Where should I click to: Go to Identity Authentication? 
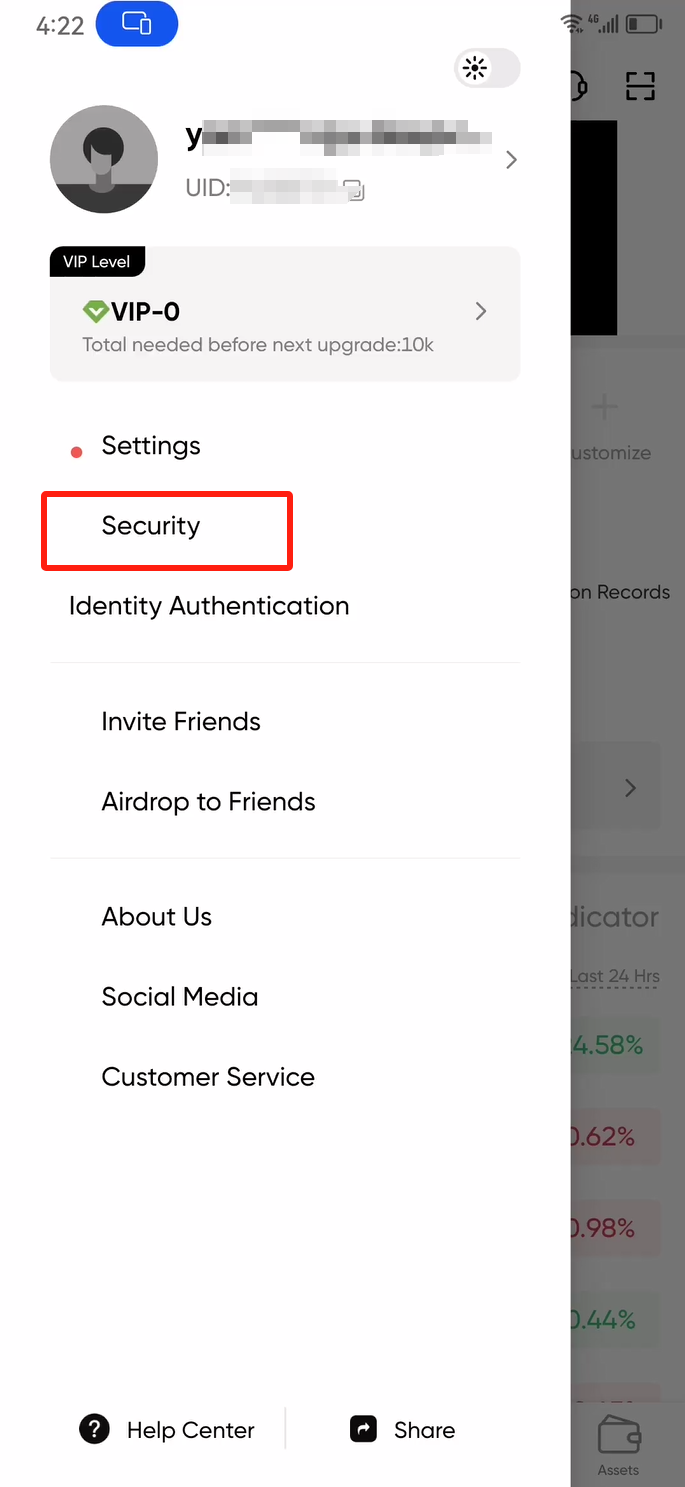(209, 606)
